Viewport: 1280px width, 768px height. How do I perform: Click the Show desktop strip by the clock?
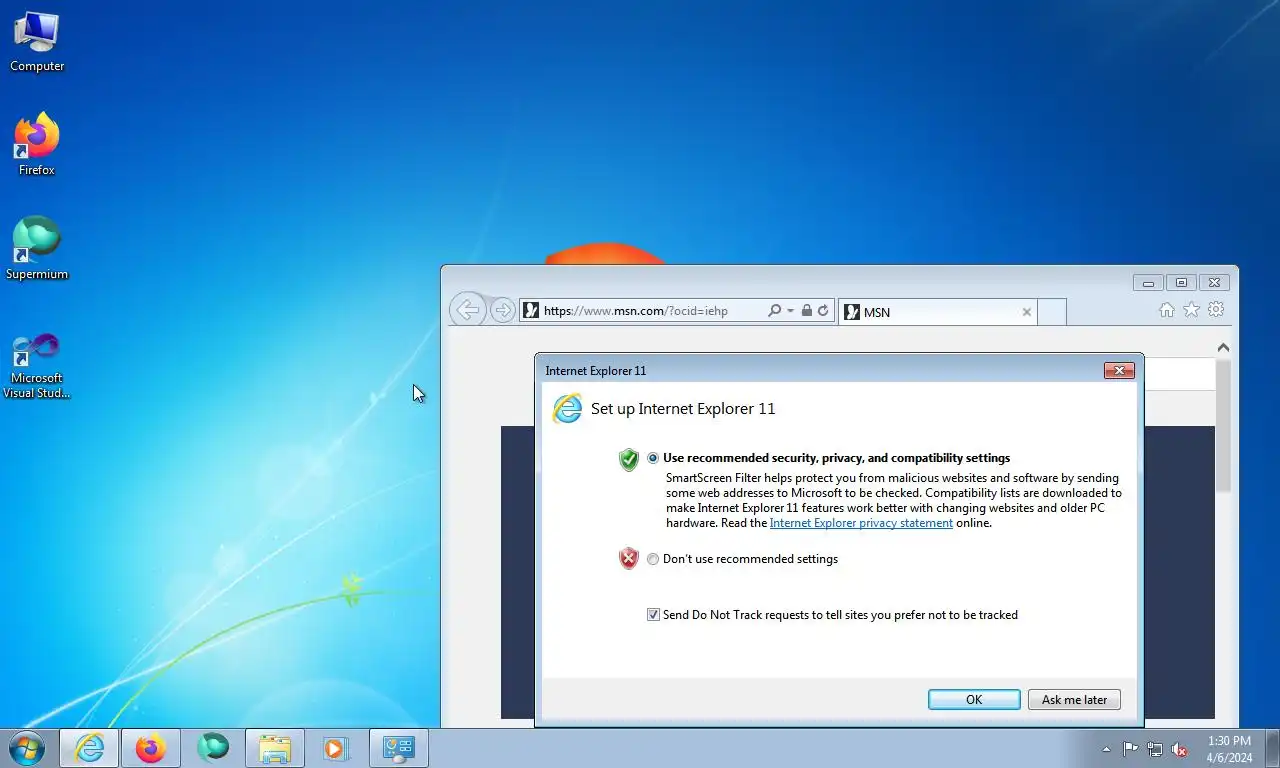coord(1272,748)
